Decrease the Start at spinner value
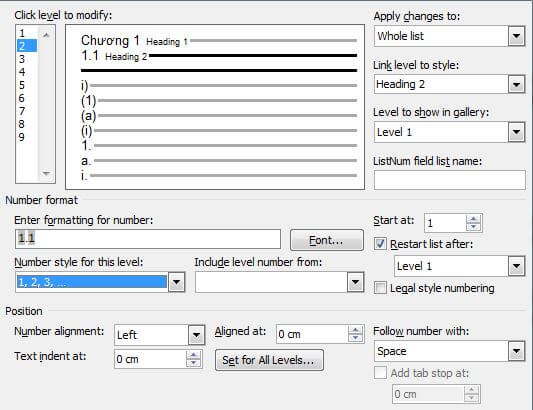 [473, 227]
